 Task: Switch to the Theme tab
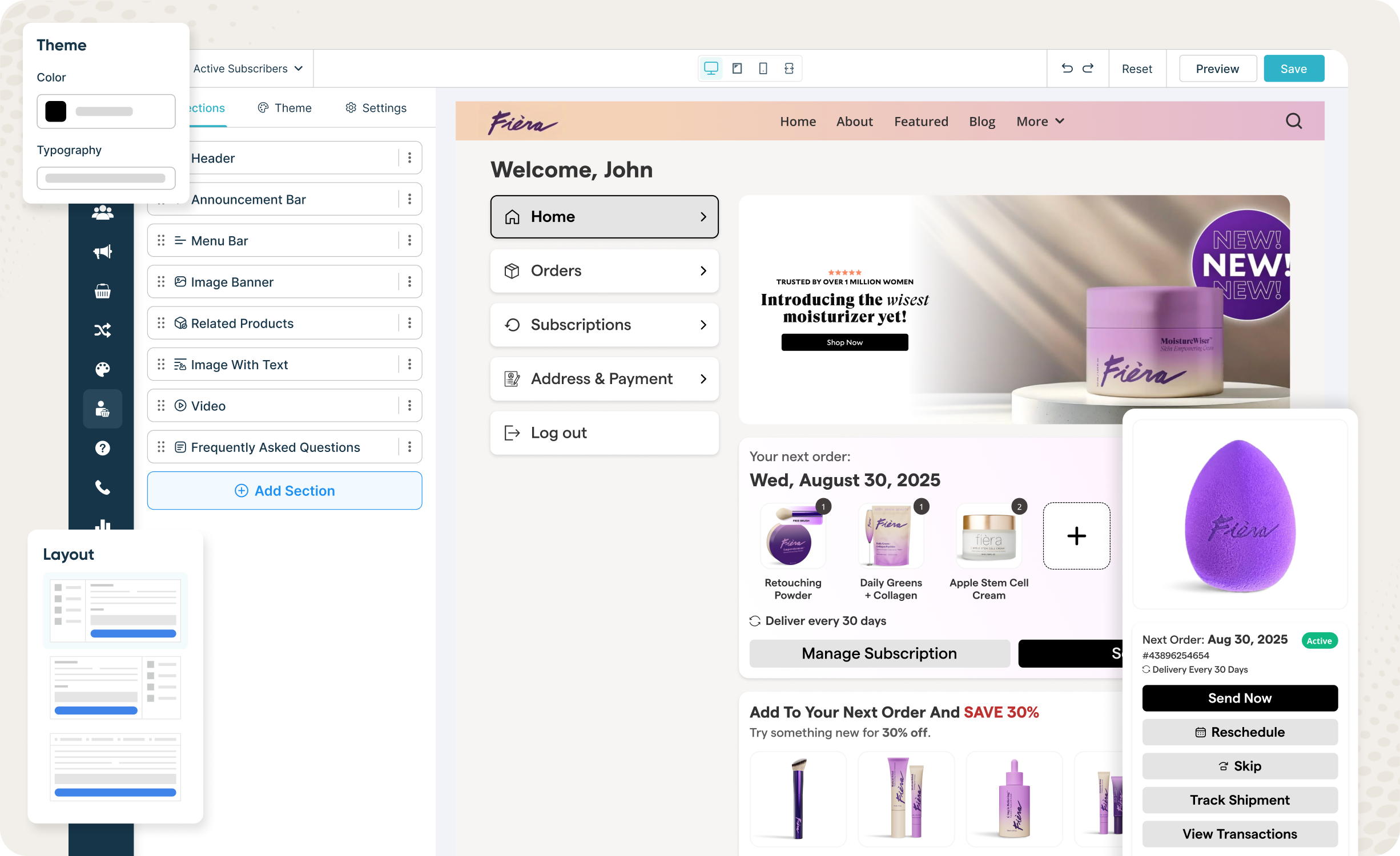click(x=285, y=108)
